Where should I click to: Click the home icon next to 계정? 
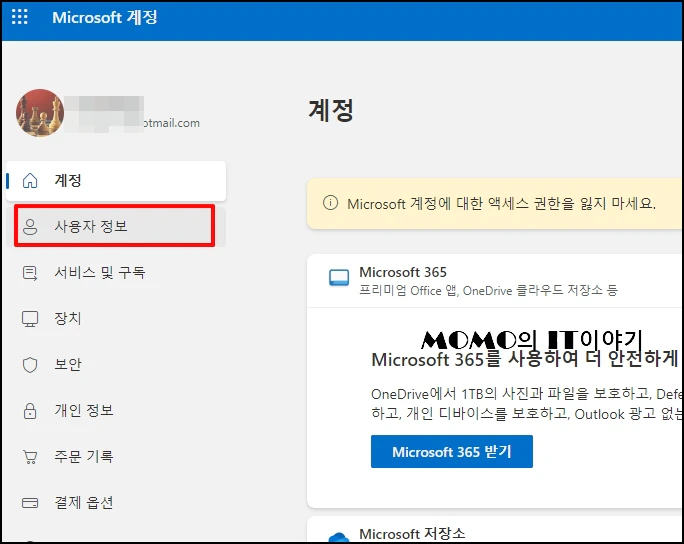coord(30,180)
